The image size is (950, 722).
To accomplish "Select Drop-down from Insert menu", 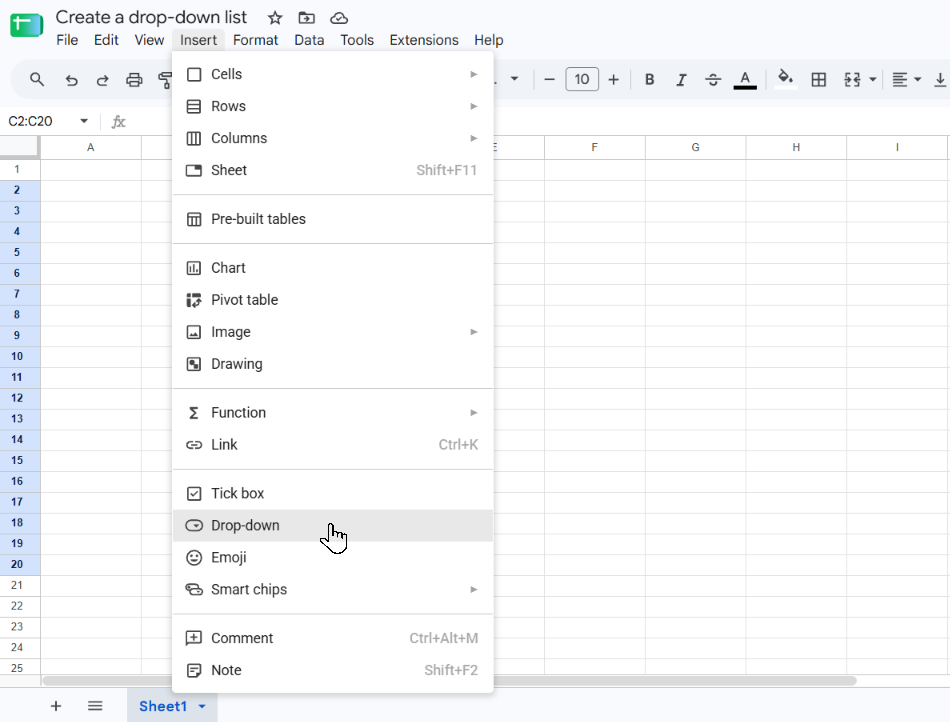I will [333, 525].
